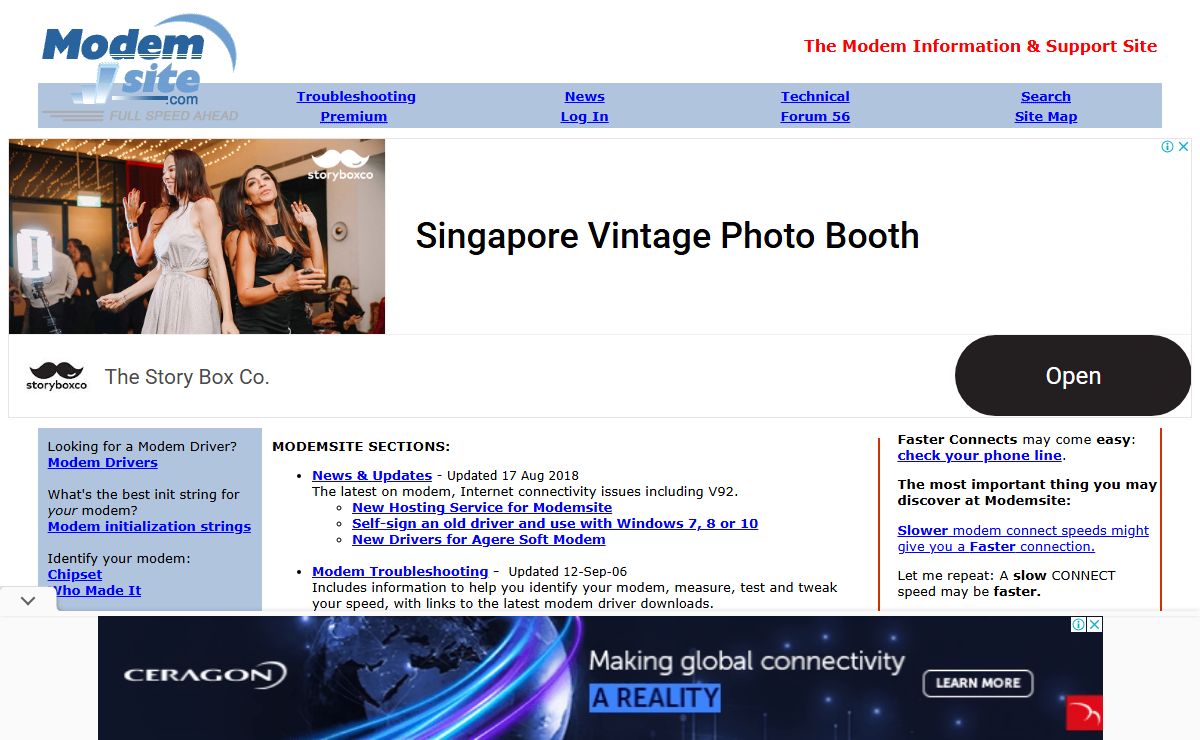This screenshot has height=740, width=1200.
Task: Click the party photo in the Story Box ad
Action: pos(197,236)
